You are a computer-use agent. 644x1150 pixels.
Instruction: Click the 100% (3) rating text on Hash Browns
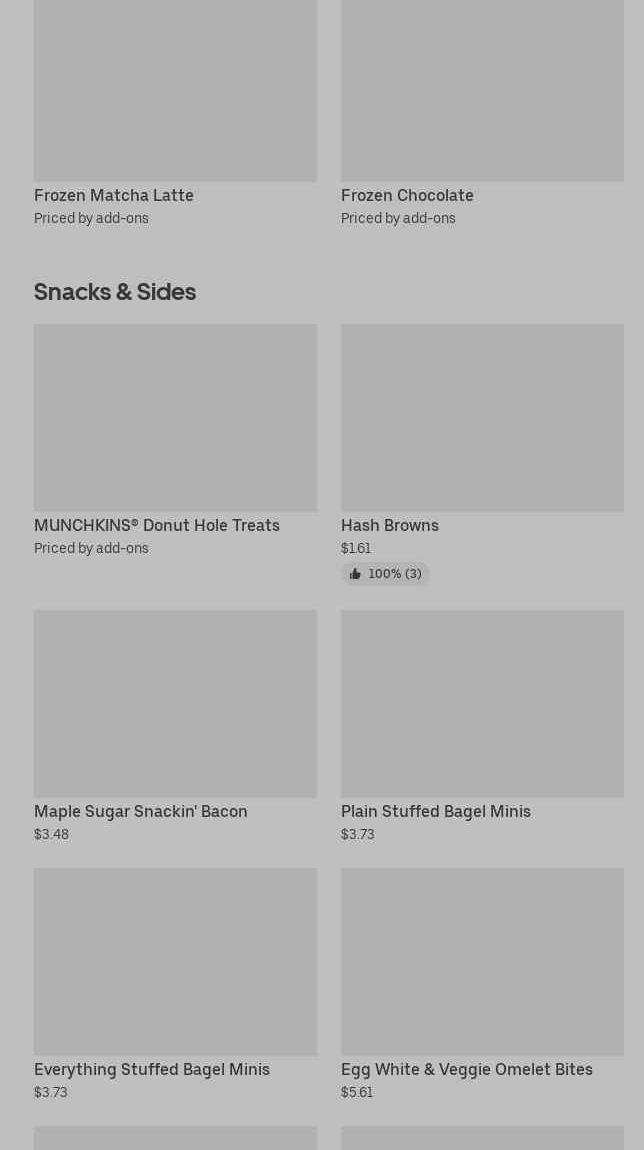[395, 574]
